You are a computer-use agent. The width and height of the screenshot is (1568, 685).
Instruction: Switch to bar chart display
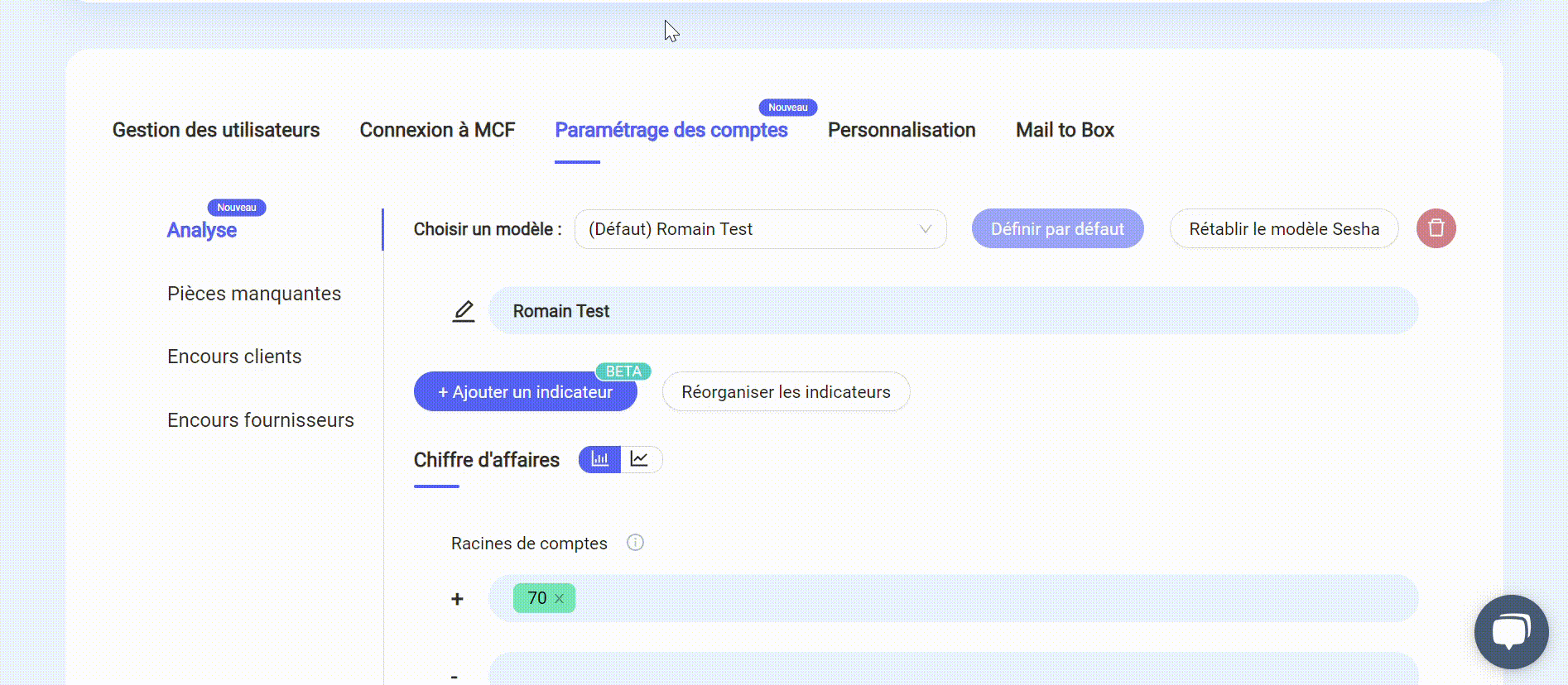[599, 459]
